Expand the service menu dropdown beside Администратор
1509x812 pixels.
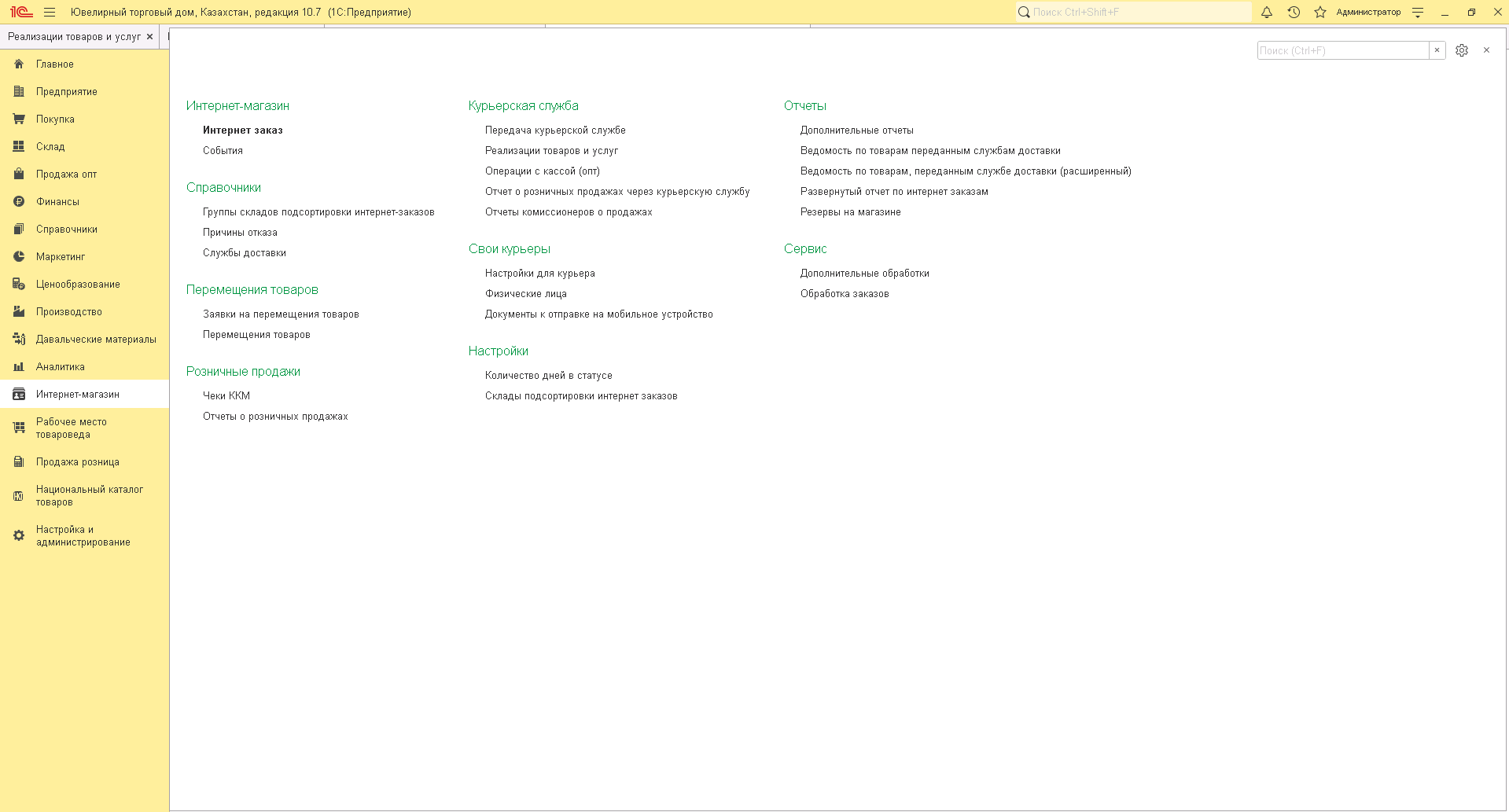(x=1418, y=12)
